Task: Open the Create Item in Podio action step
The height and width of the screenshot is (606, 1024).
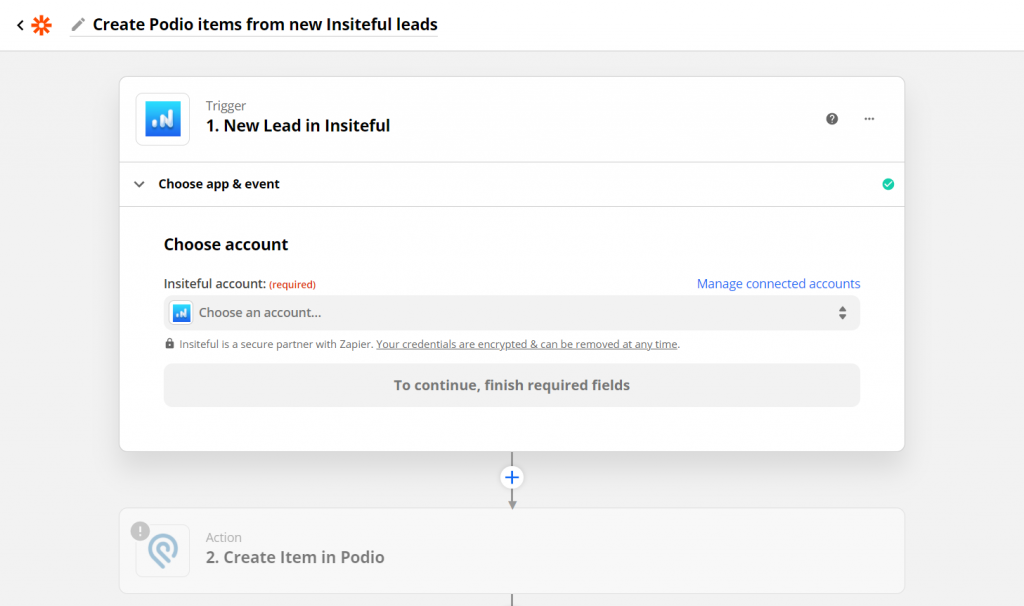Action: [x=511, y=550]
